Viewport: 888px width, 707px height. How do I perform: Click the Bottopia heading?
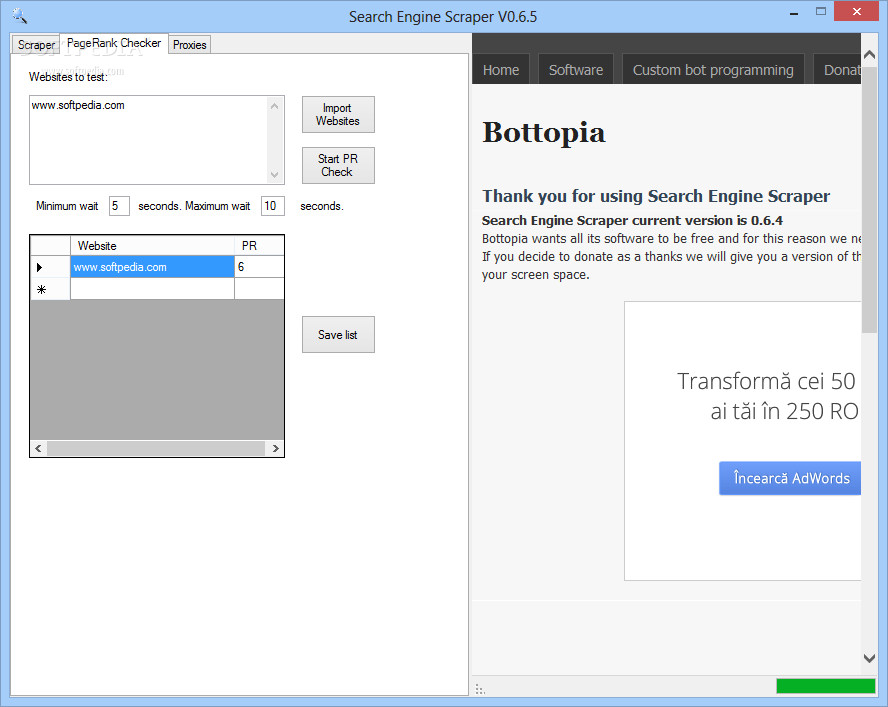click(544, 133)
